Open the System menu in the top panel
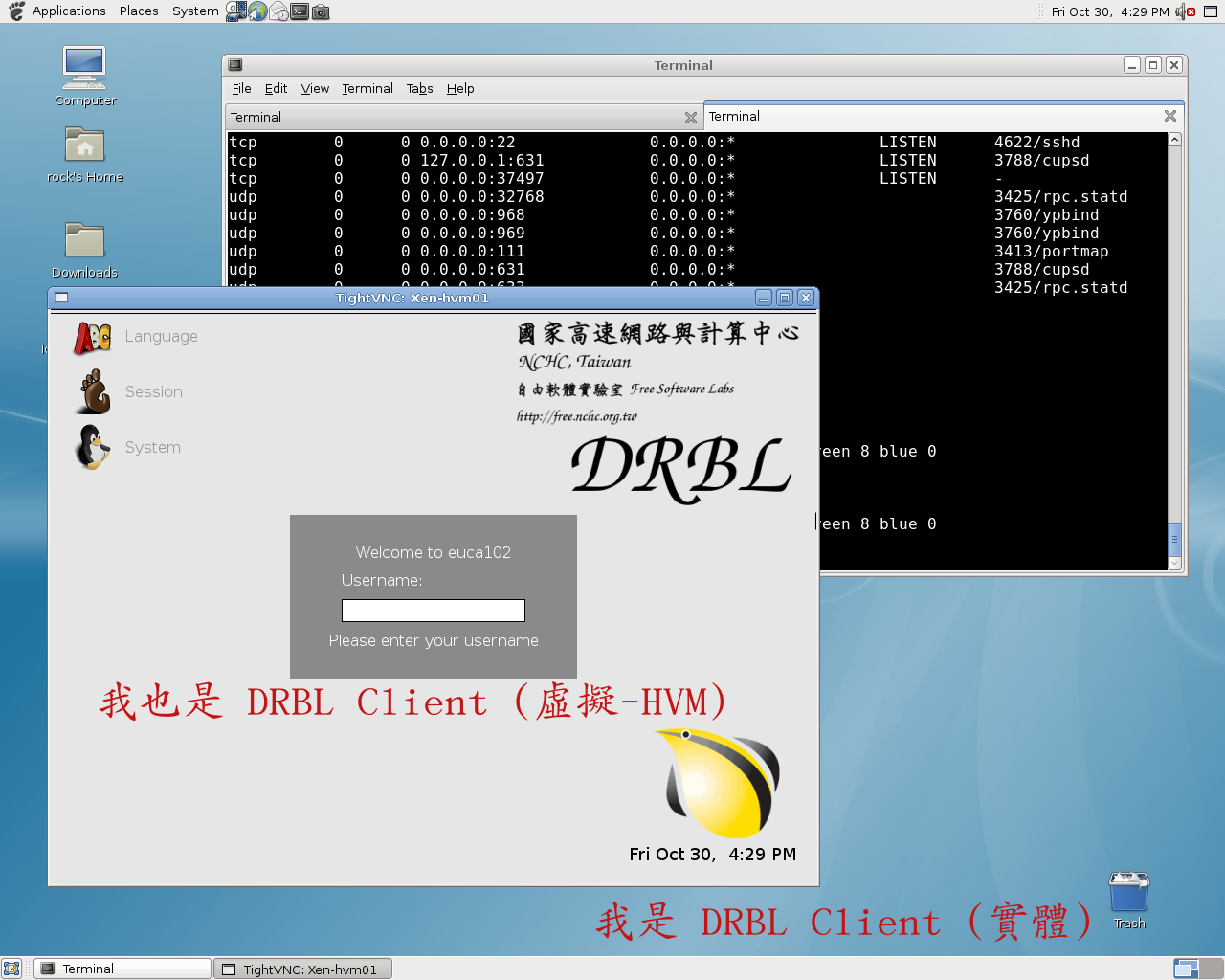 195,11
